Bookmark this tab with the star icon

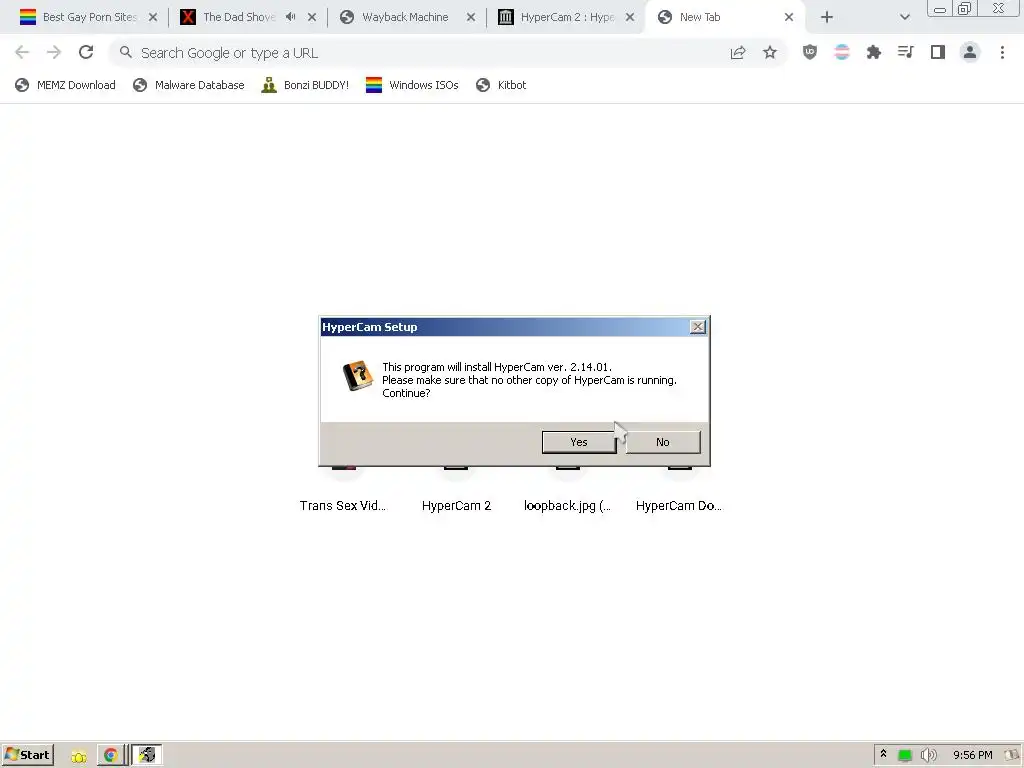(770, 53)
